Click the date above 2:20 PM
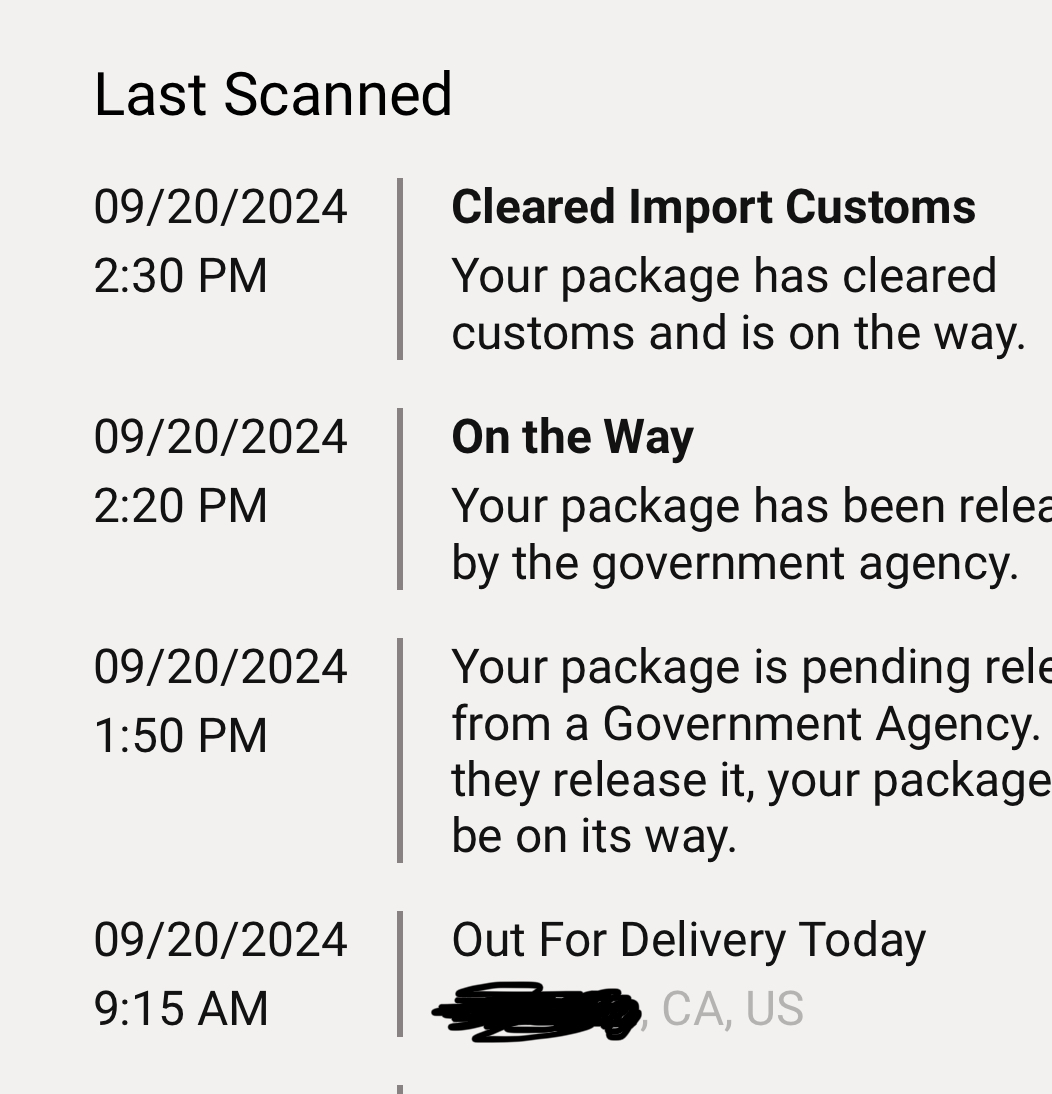1052x1094 pixels. click(220, 437)
